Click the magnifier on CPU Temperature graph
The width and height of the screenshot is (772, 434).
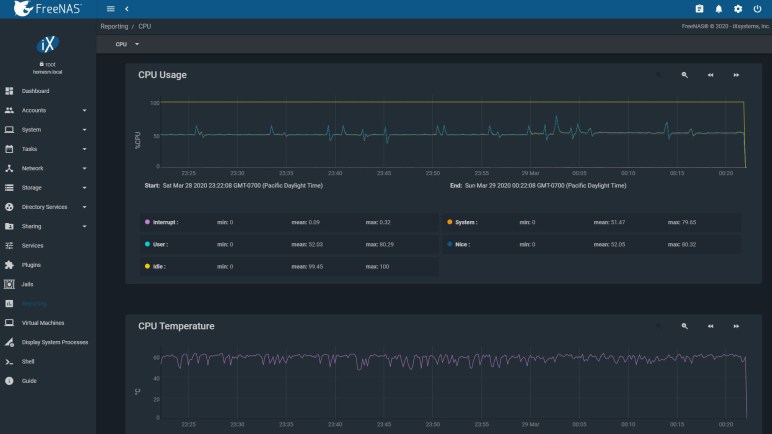[x=685, y=326]
